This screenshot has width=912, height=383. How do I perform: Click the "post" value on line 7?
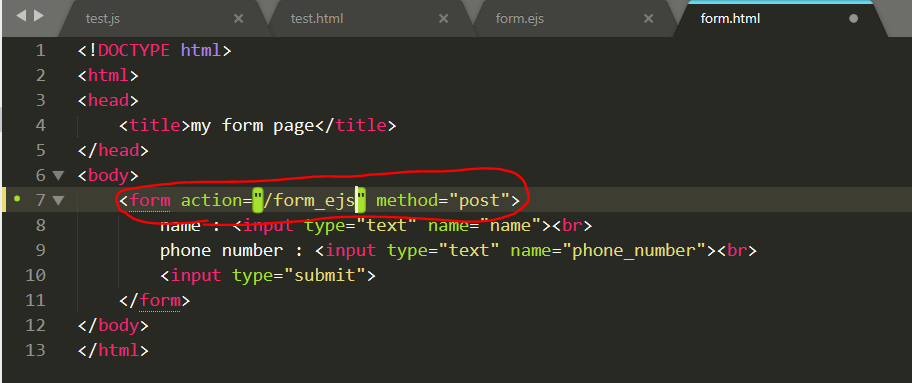[479, 201]
